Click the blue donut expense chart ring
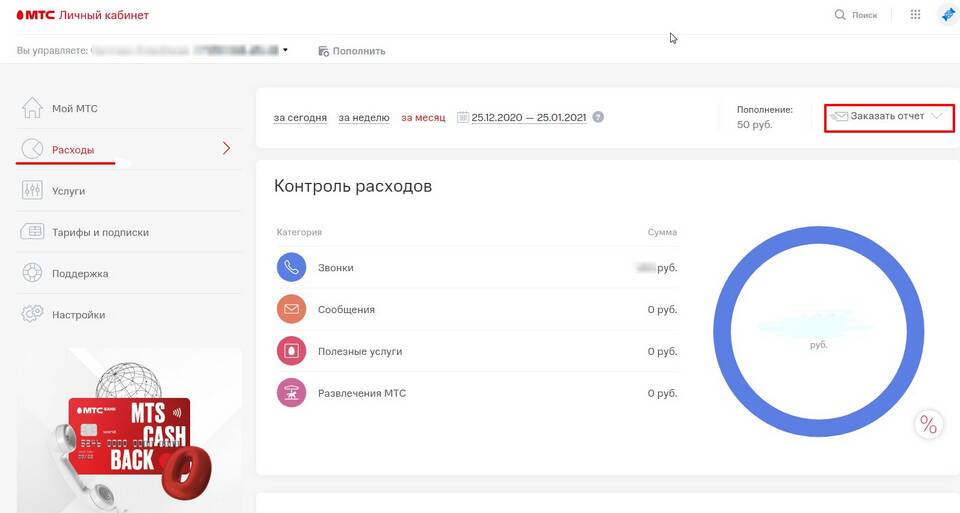Screen dimensions: 960x513 [722, 333]
